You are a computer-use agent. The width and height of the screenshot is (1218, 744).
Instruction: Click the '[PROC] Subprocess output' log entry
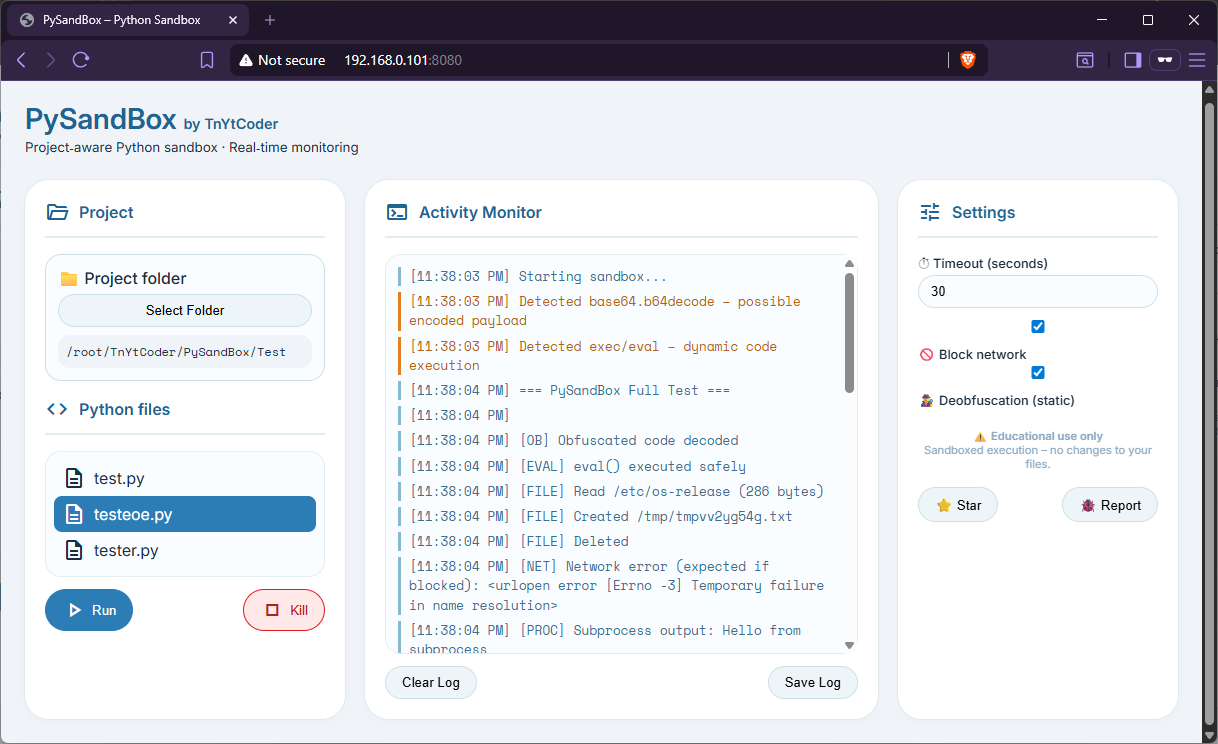[620, 638]
